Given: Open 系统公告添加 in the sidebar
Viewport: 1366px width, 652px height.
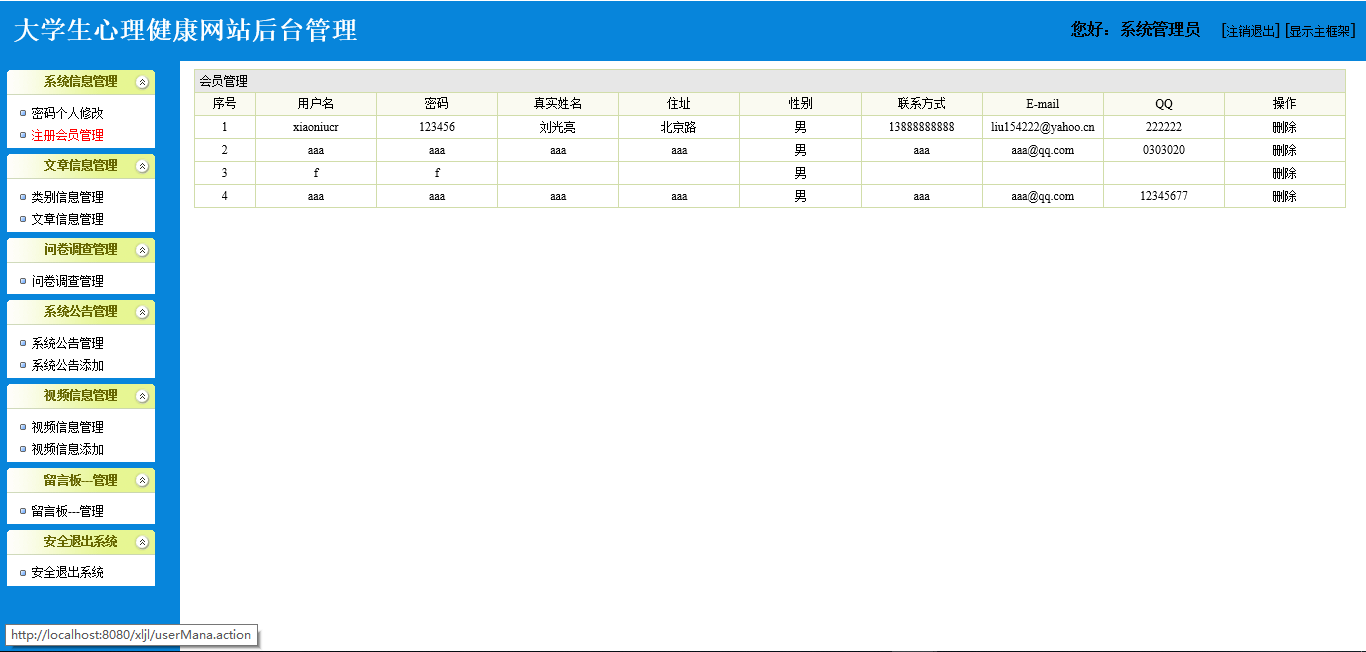Looking at the screenshot, I should 67,365.
